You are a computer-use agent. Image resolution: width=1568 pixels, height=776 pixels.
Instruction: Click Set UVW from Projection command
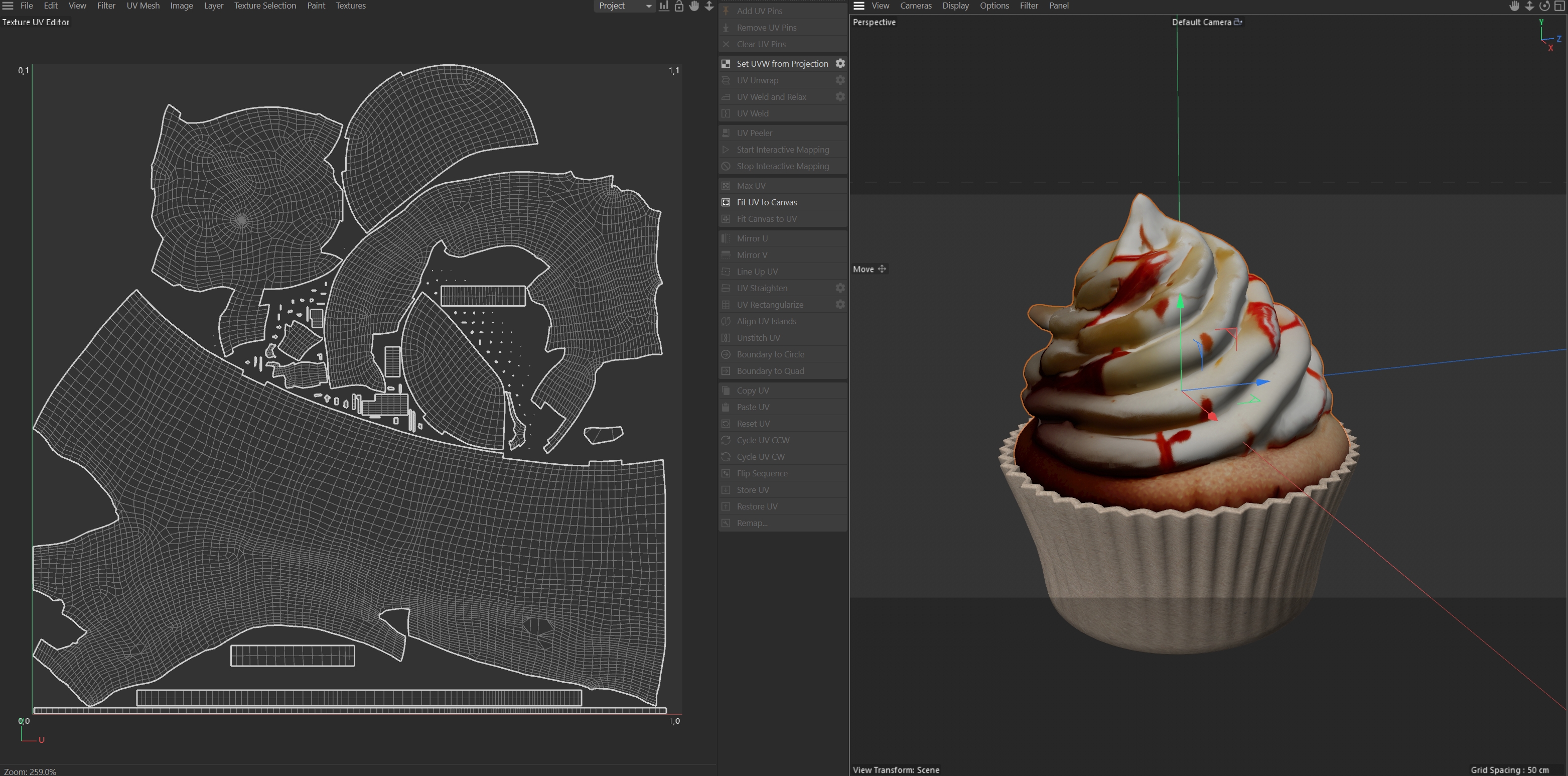click(782, 63)
